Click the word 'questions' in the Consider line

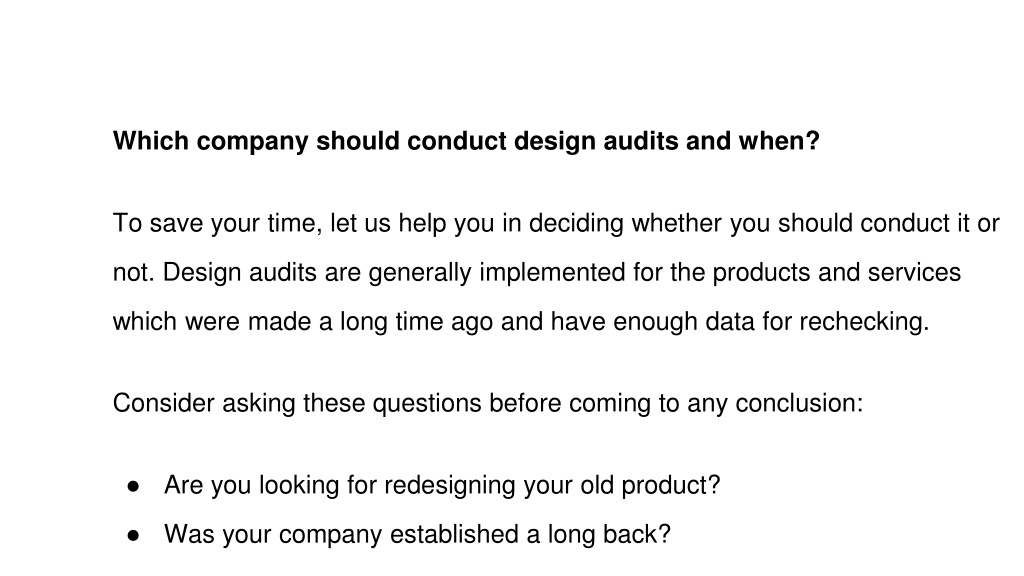(x=427, y=403)
